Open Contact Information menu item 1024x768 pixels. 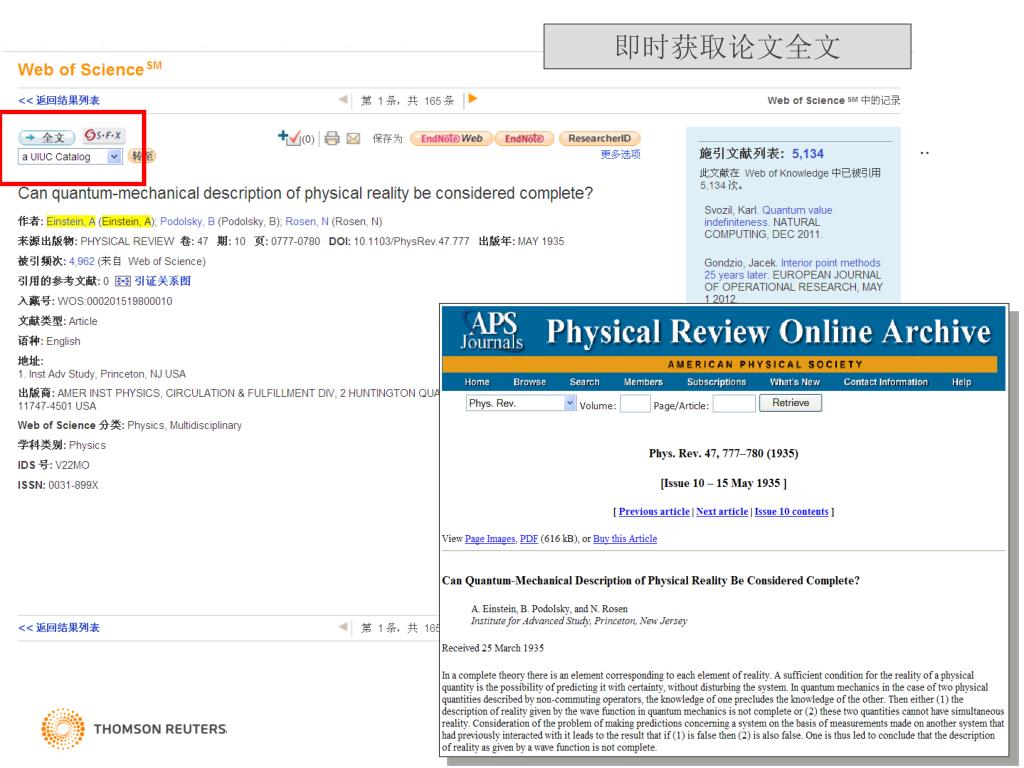(x=886, y=382)
